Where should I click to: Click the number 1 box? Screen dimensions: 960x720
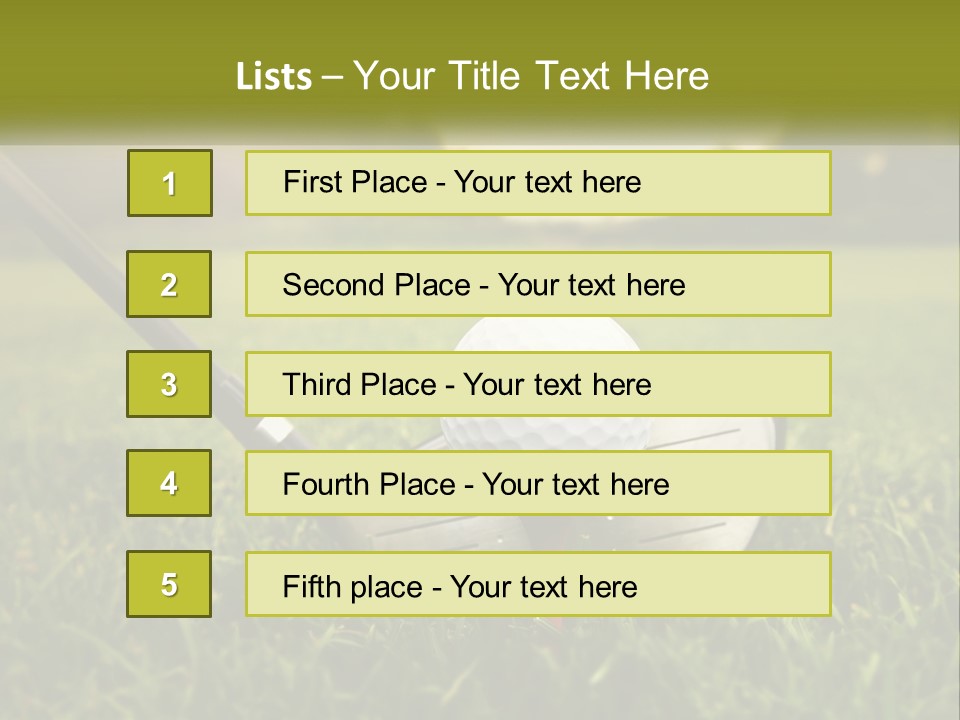pos(170,183)
